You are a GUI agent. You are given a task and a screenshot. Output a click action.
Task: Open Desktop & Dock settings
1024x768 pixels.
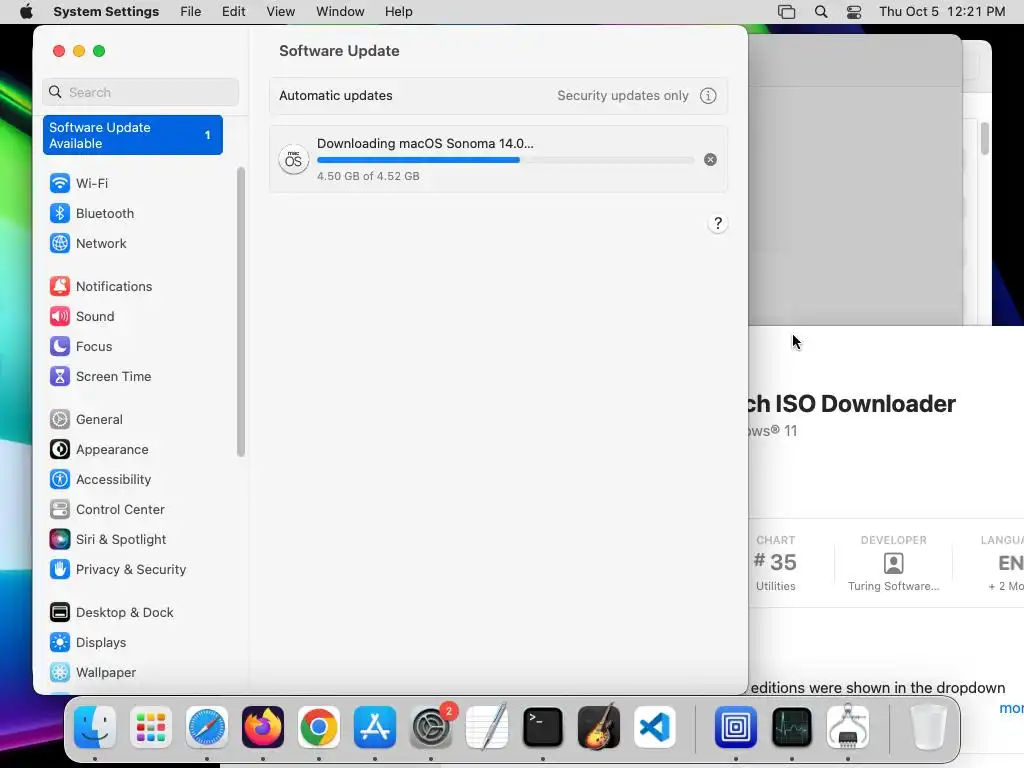(111, 613)
